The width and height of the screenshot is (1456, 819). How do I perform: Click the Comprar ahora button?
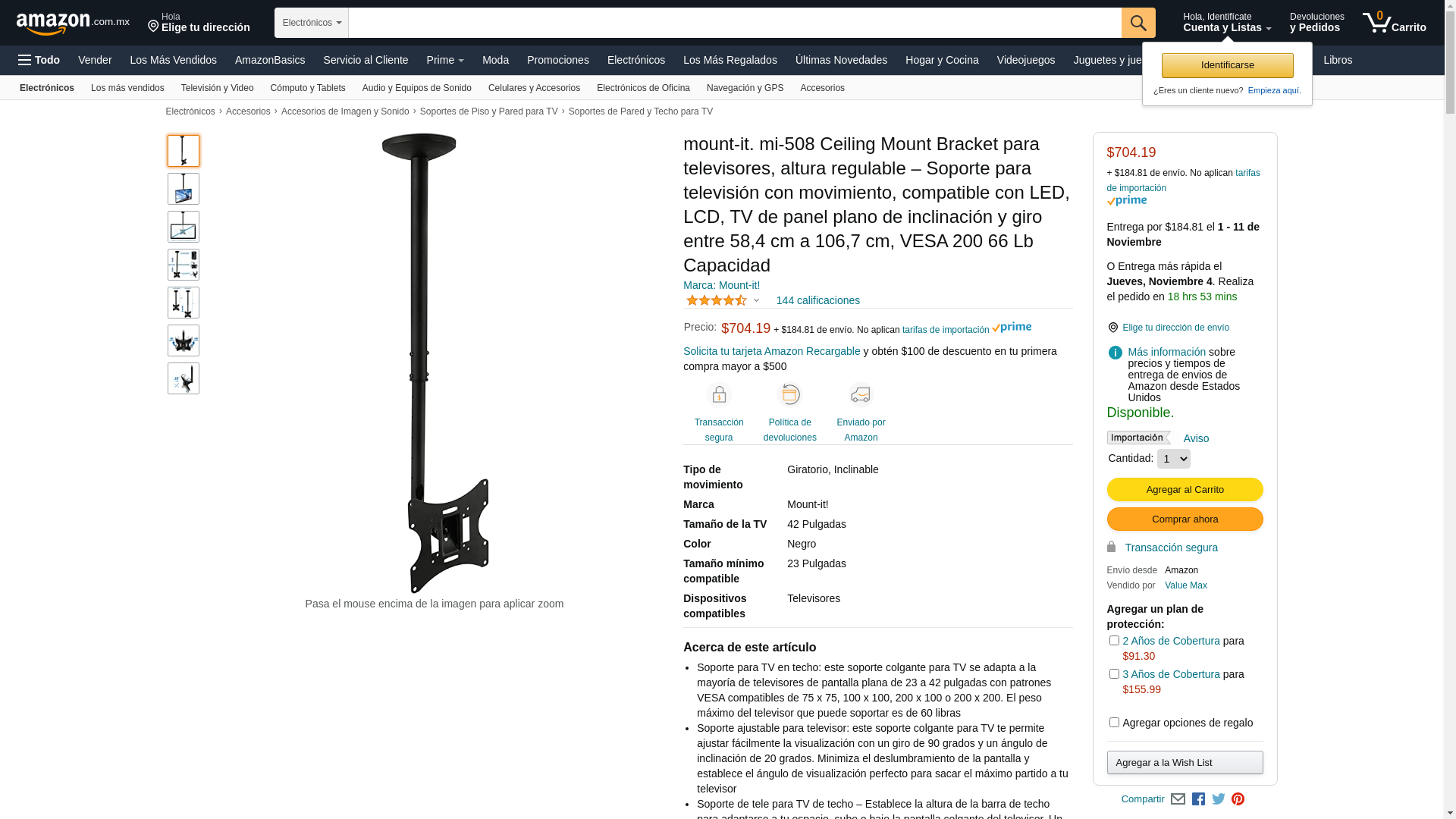[1185, 519]
